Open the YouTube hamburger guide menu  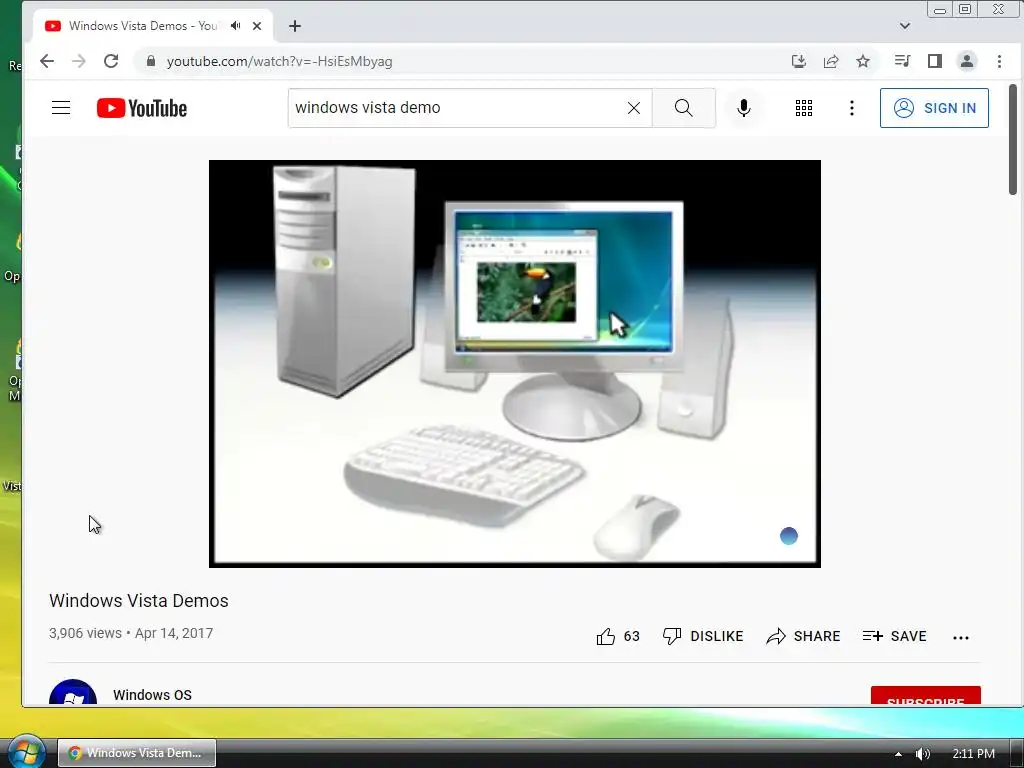61,108
